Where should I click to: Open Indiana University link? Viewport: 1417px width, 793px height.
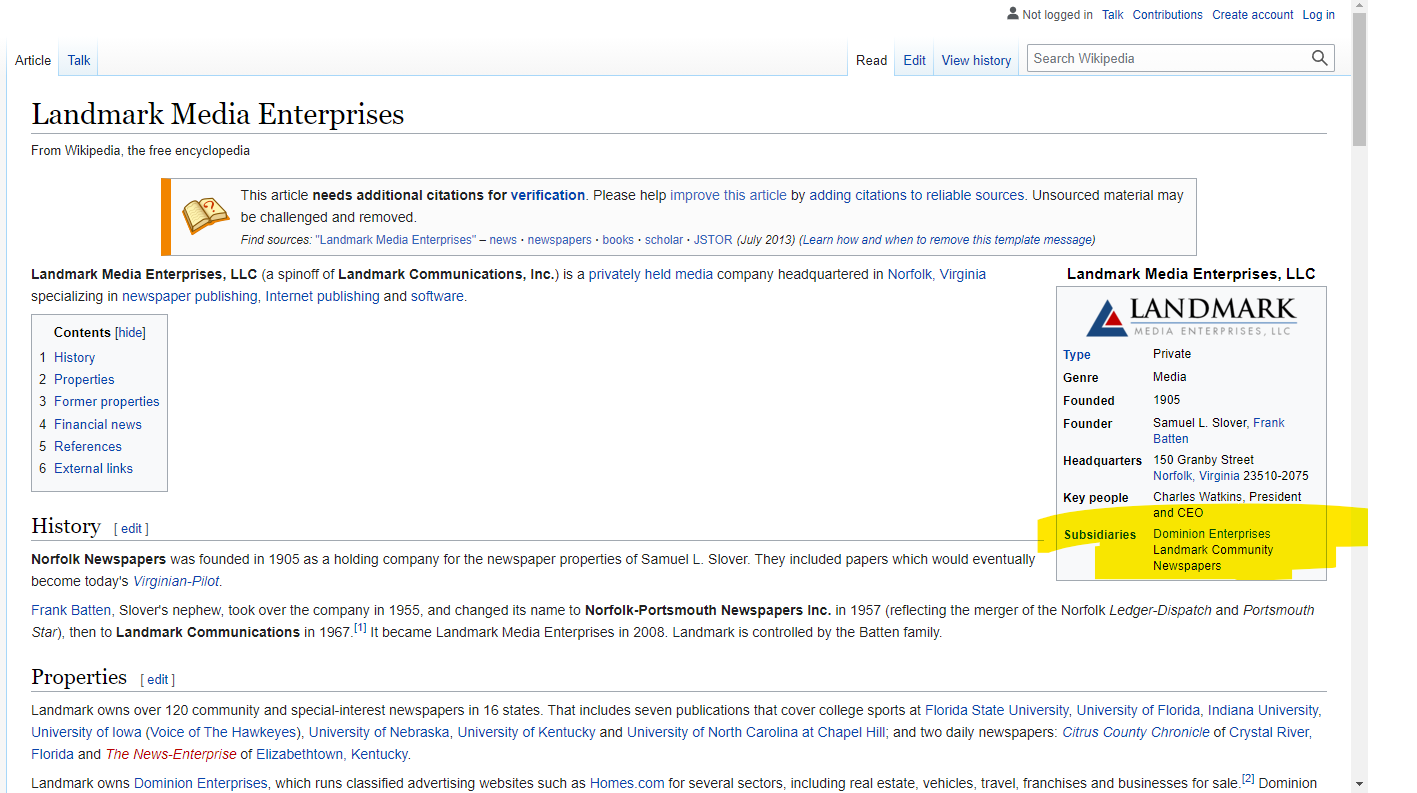pos(1263,710)
